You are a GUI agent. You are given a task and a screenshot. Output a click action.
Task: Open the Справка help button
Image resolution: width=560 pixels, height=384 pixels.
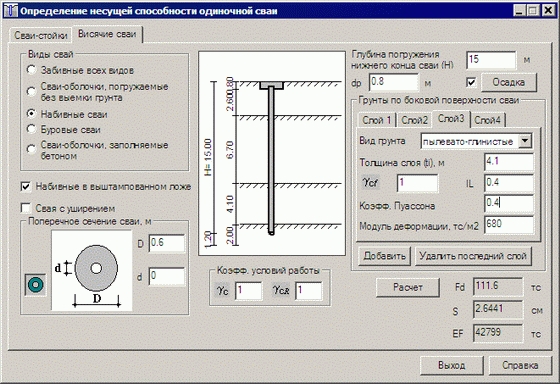pyautogui.click(x=520, y=365)
